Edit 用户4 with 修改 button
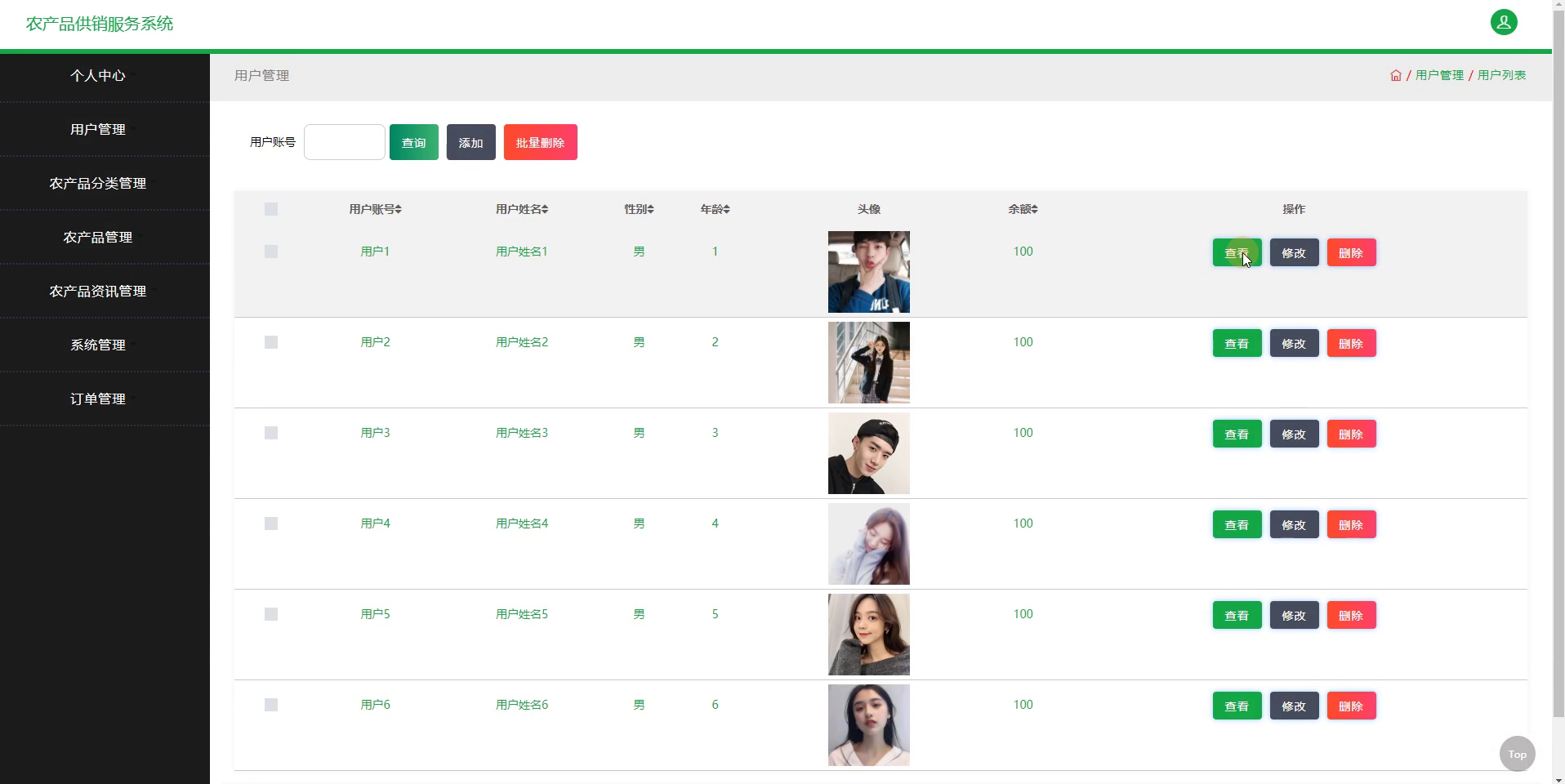This screenshot has height=784, width=1565. pos(1294,524)
